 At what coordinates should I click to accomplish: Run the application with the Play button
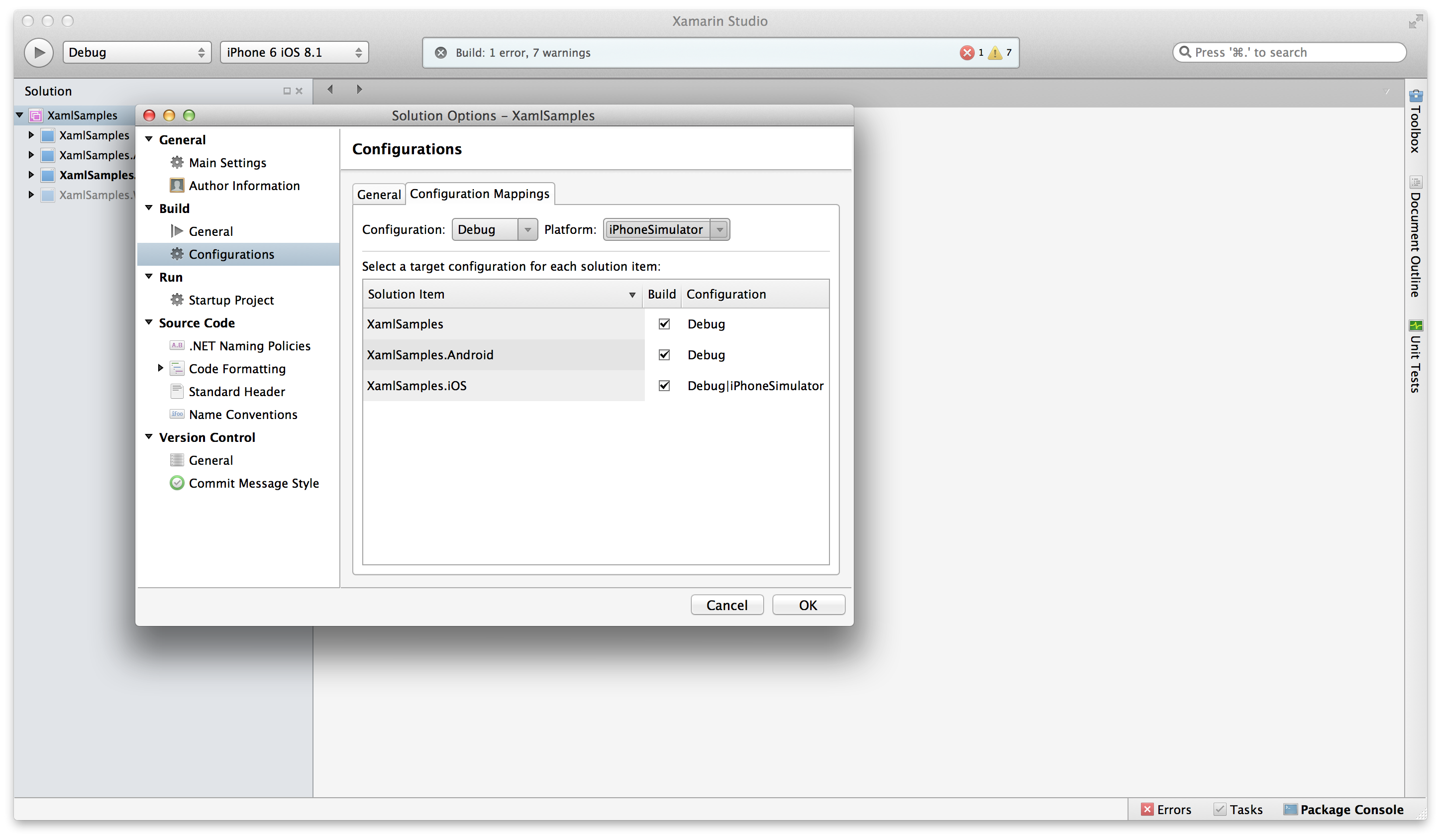coord(38,52)
